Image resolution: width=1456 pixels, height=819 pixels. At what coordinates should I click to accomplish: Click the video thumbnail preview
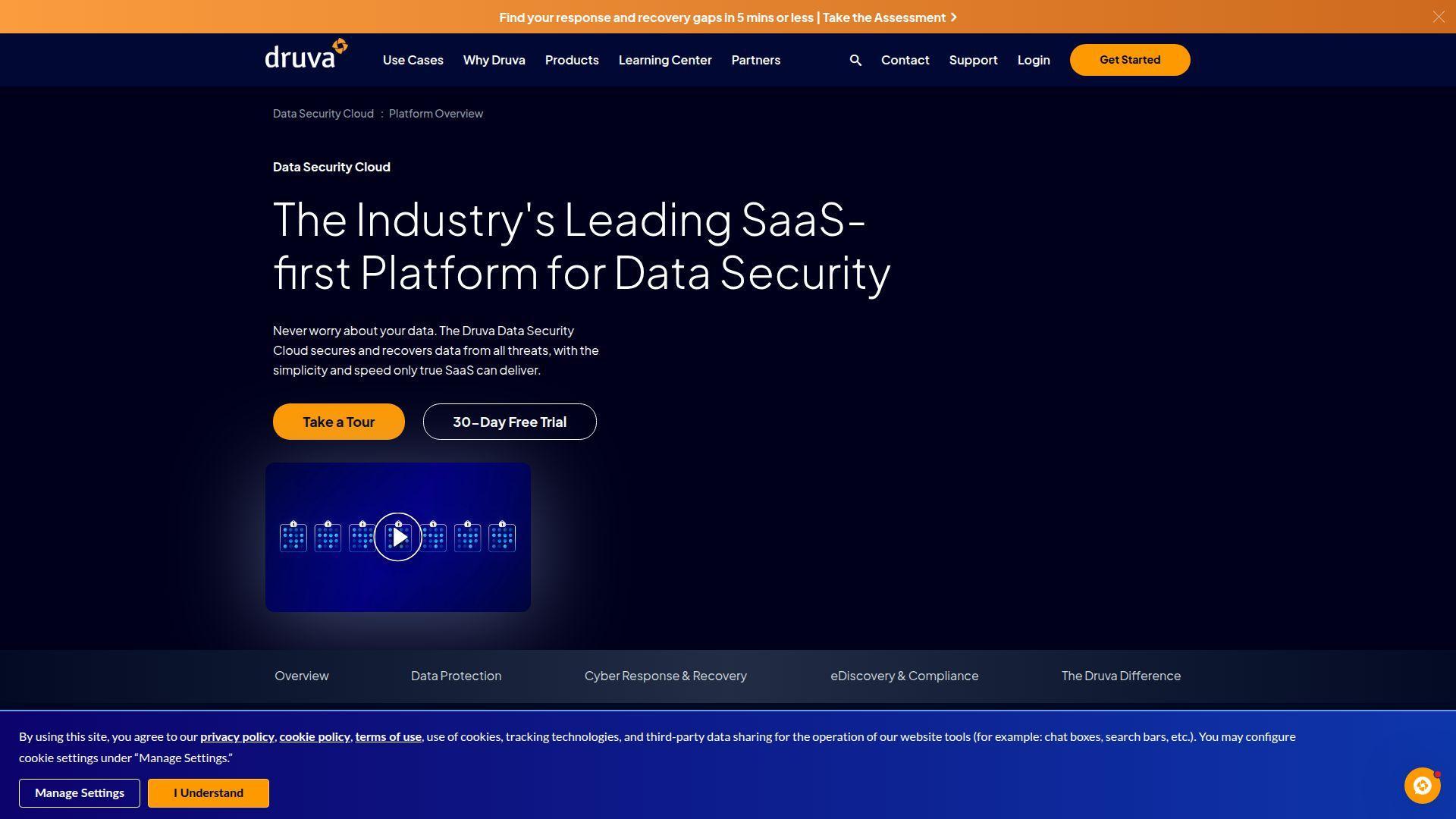398,537
